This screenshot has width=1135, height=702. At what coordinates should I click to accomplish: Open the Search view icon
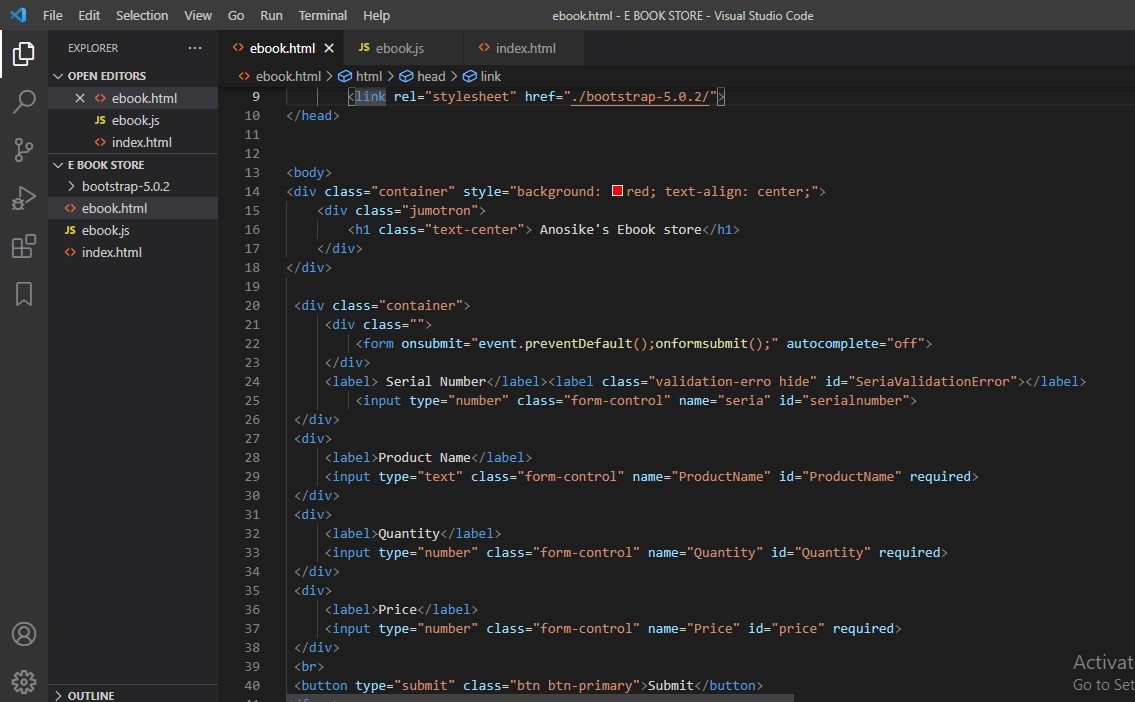pyautogui.click(x=23, y=102)
